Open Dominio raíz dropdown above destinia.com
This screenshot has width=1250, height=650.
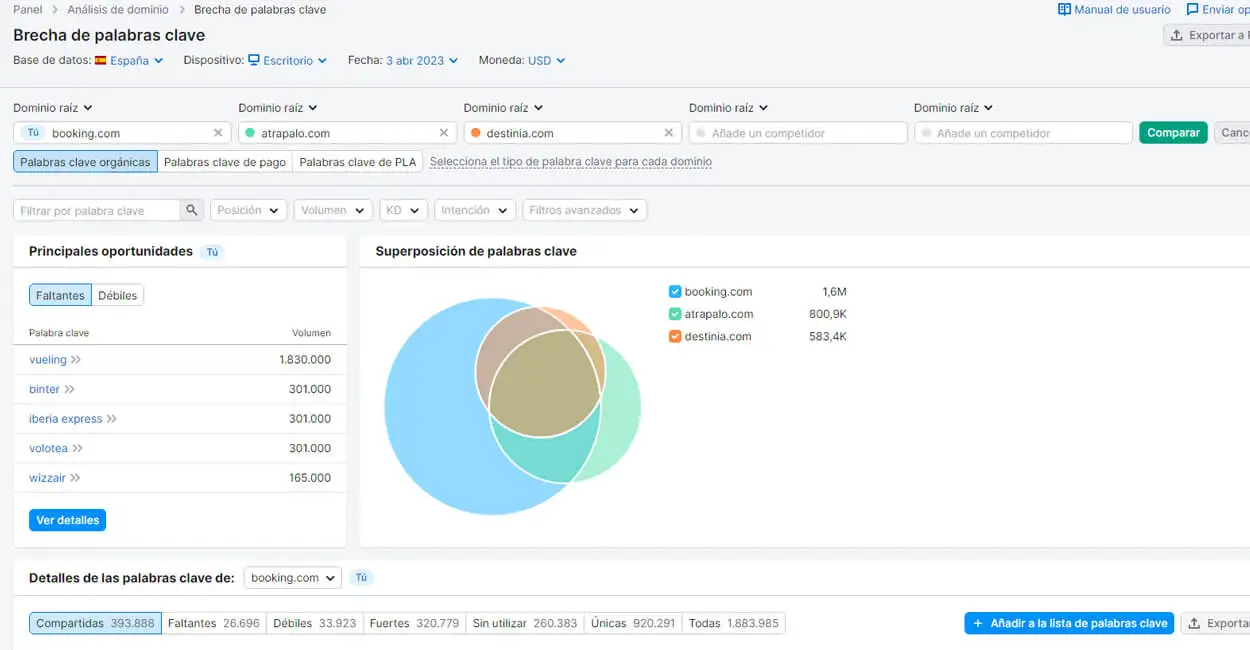[x=503, y=108]
